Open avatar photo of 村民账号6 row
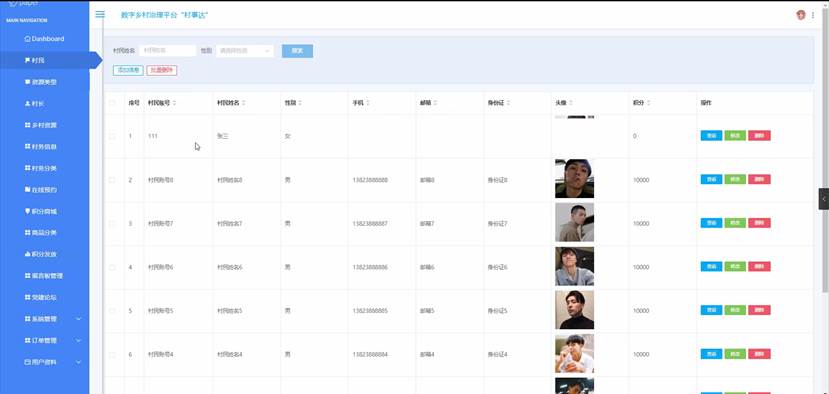 point(574,267)
